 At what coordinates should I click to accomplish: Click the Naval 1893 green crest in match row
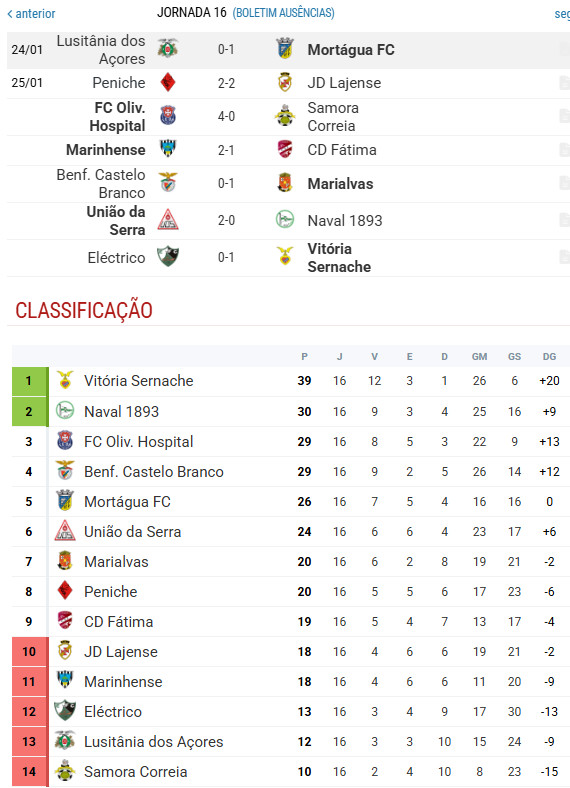tap(285, 220)
